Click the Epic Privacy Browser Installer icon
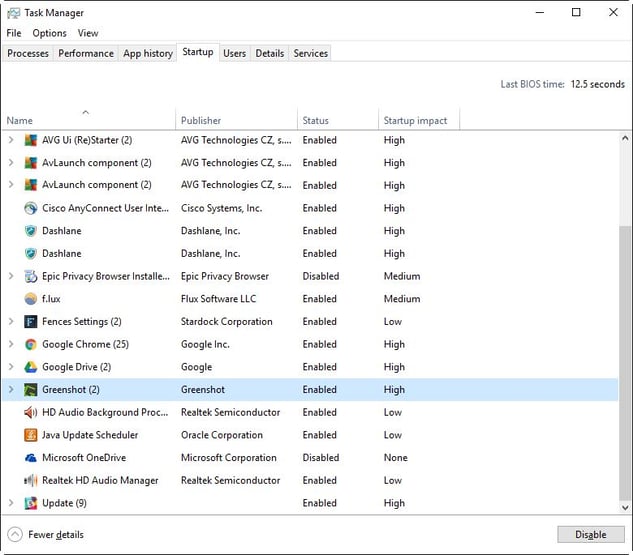 31,276
